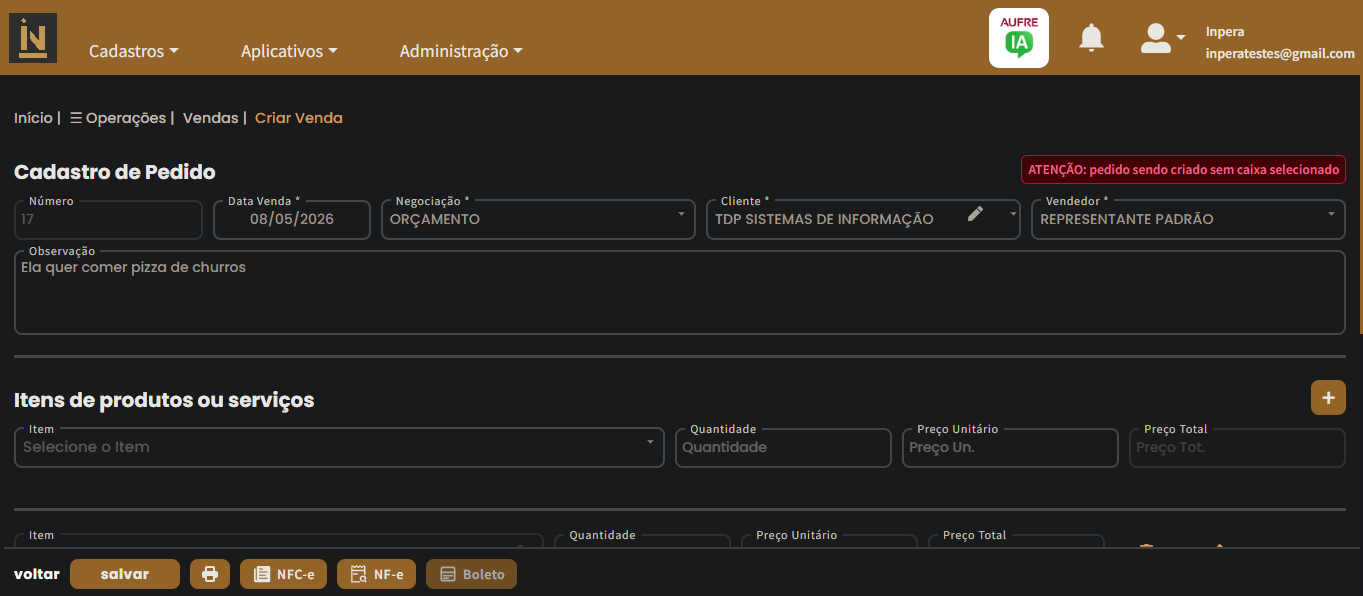Open the notifications bell
Viewport: 1363px width, 596px height.
[1091, 38]
